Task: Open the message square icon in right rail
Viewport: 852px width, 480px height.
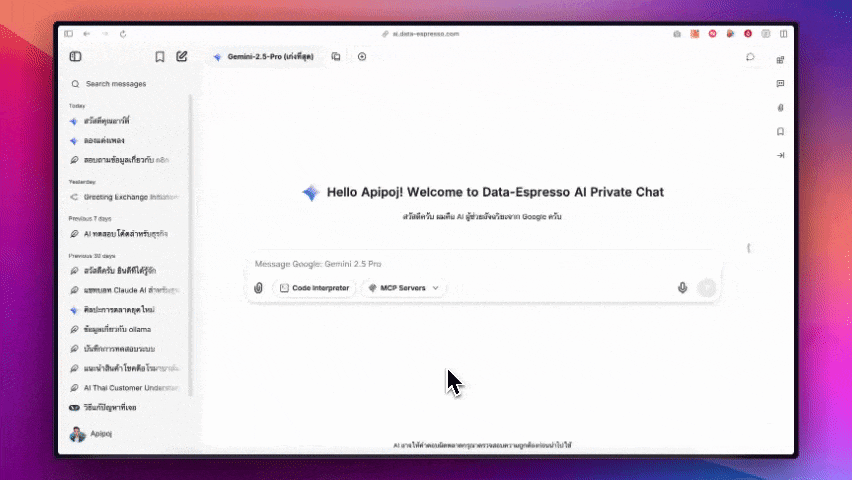Action: click(780, 84)
